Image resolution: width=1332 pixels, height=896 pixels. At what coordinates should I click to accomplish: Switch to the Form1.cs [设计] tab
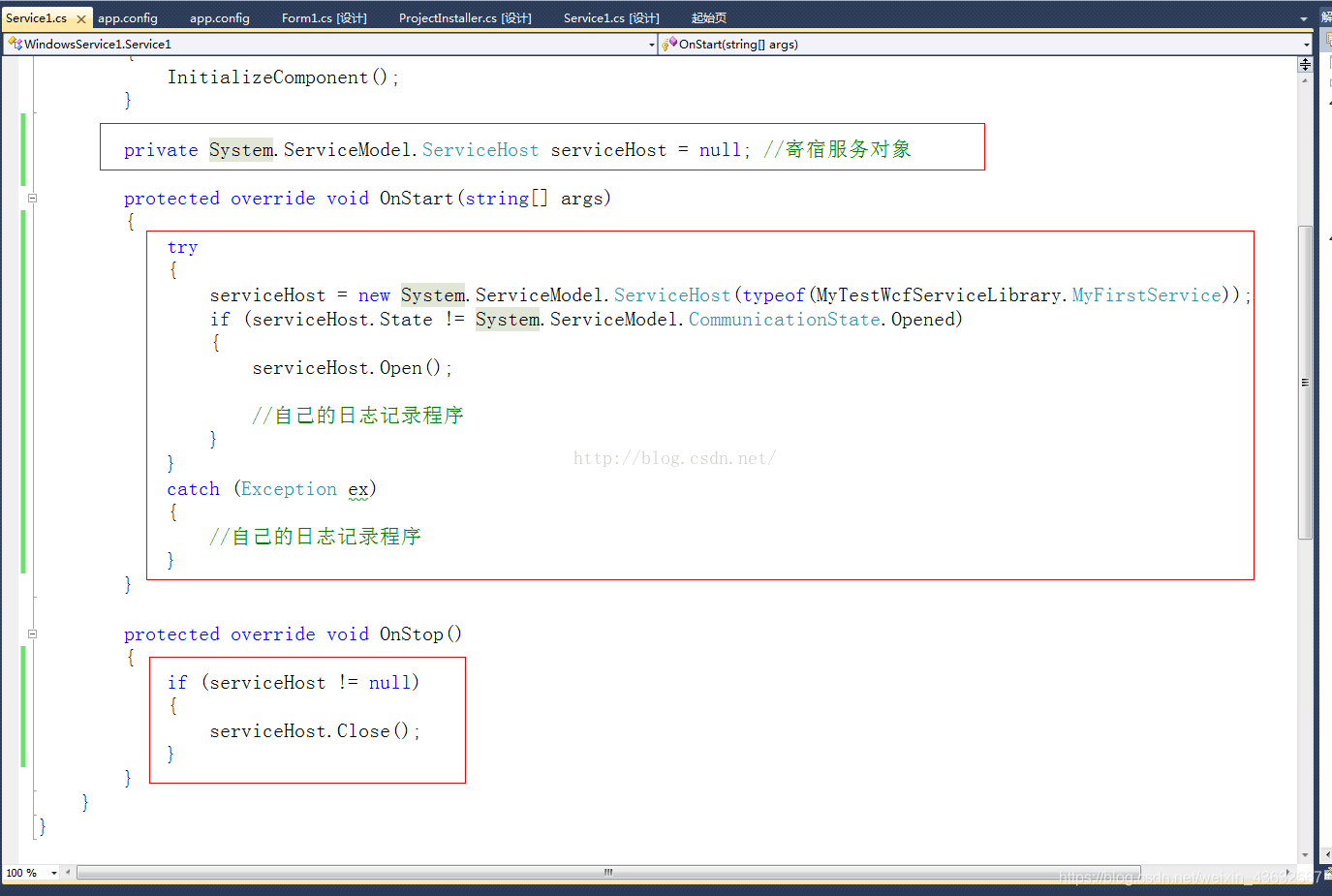[x=325, y=18]
